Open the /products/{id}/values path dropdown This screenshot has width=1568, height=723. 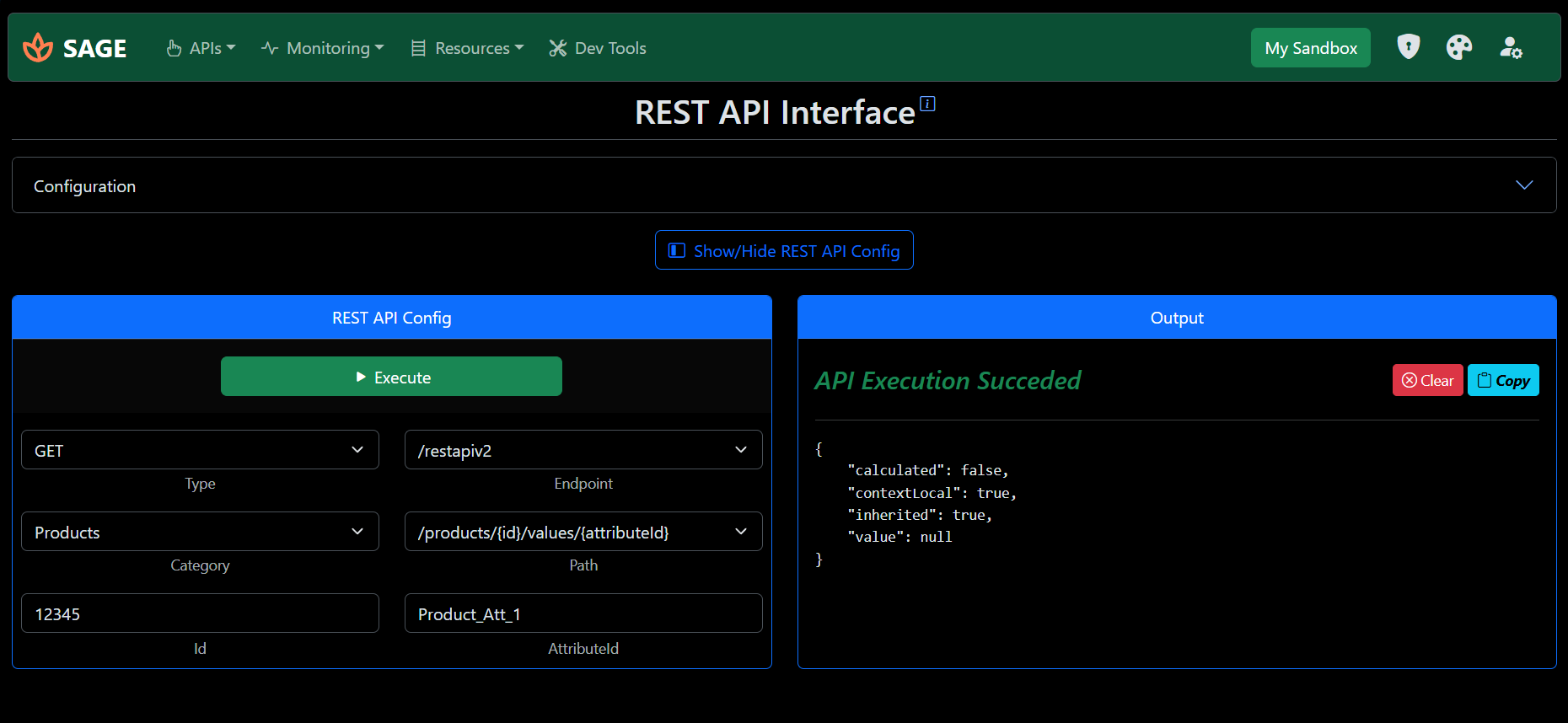(x=583, y=532)
